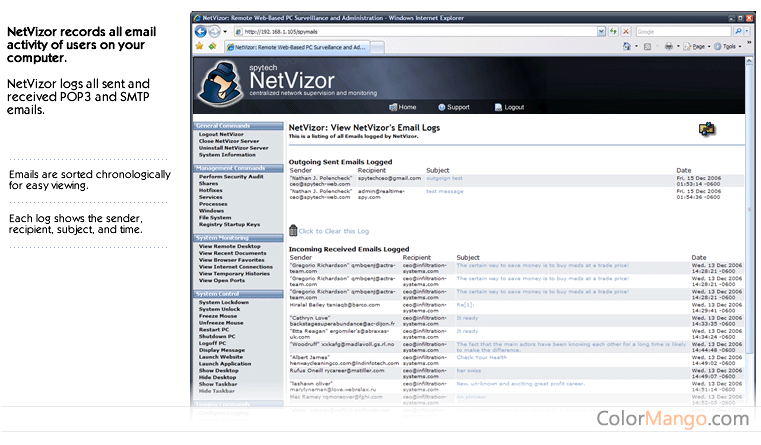
Task: Open the Tools menu dropdown
Action: tap(728, 47)
